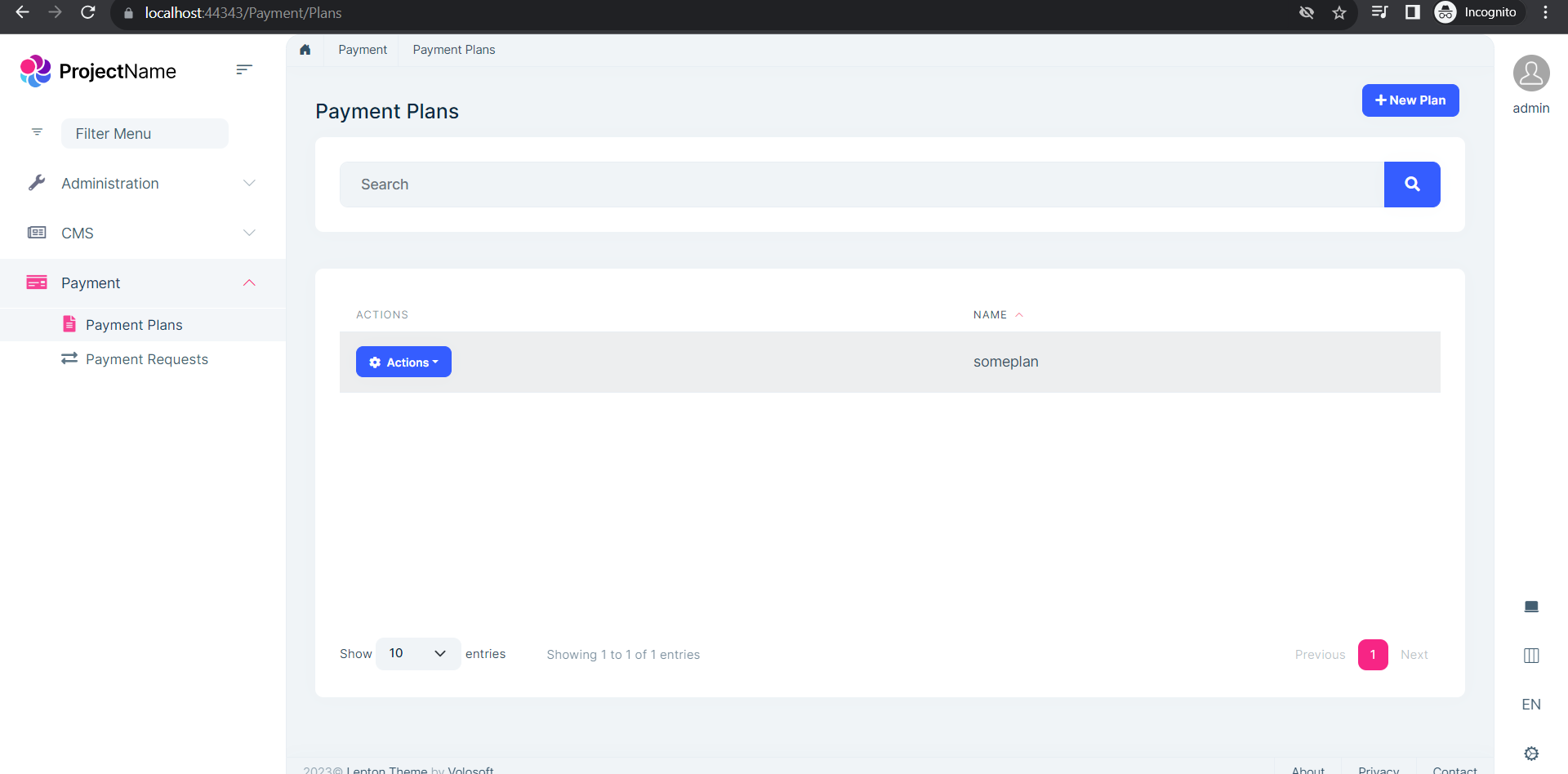This screenshot has width=1568, height=774.
Task: Click the New Plan button
Action: point(1410,100)
